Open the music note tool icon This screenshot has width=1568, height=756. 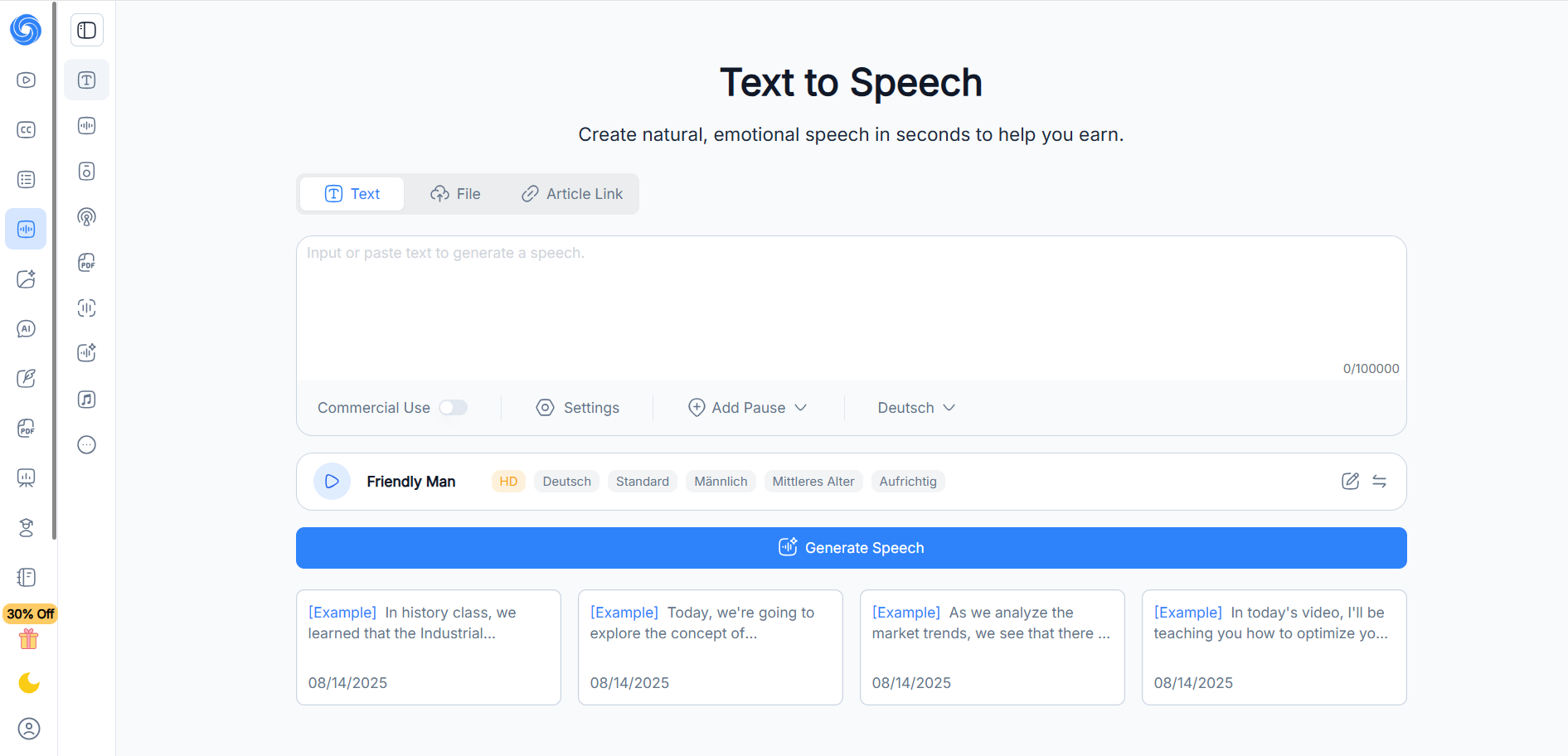[x=87, y=399]
